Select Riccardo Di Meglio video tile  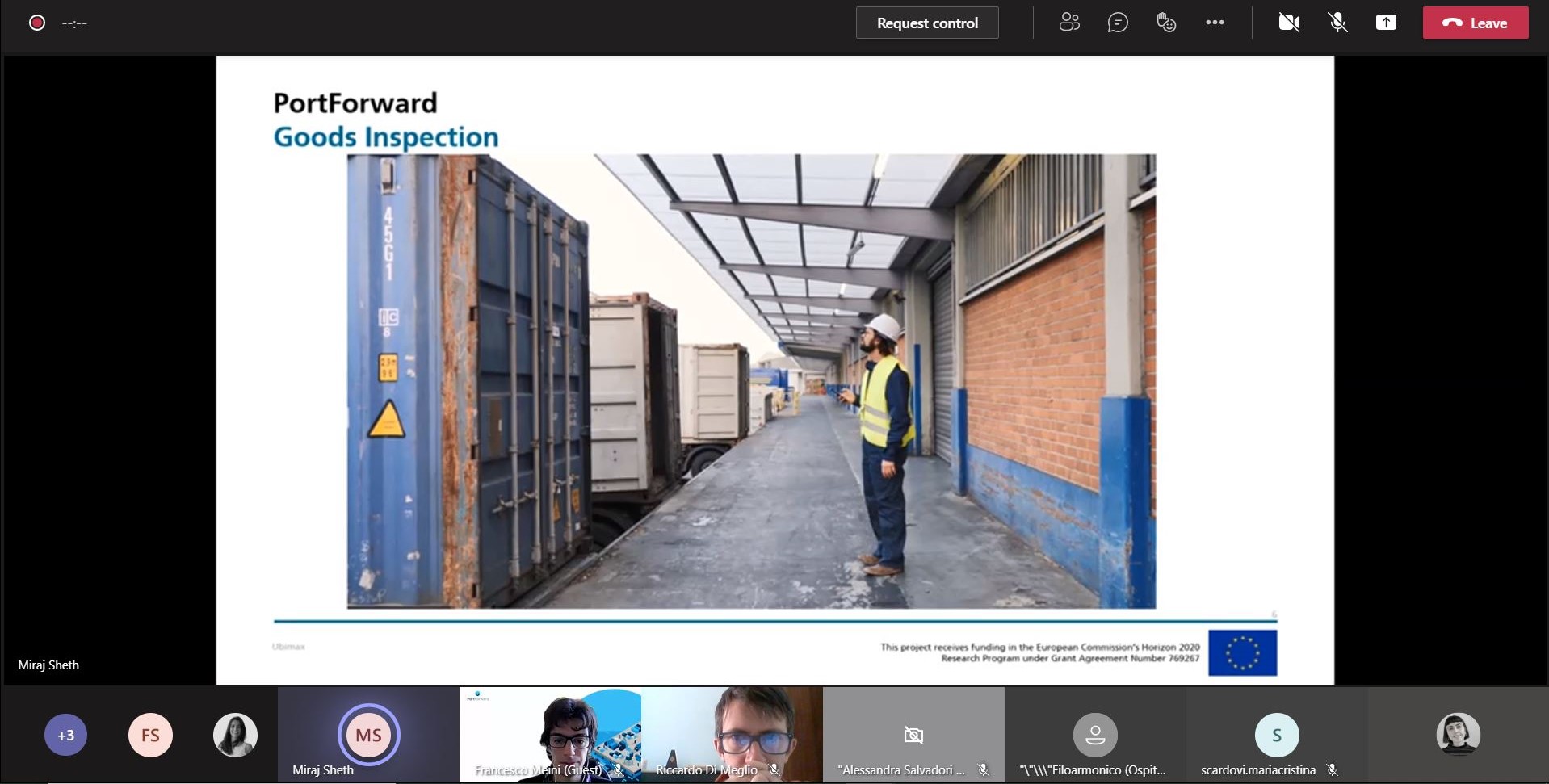click(x=732, y=734)
